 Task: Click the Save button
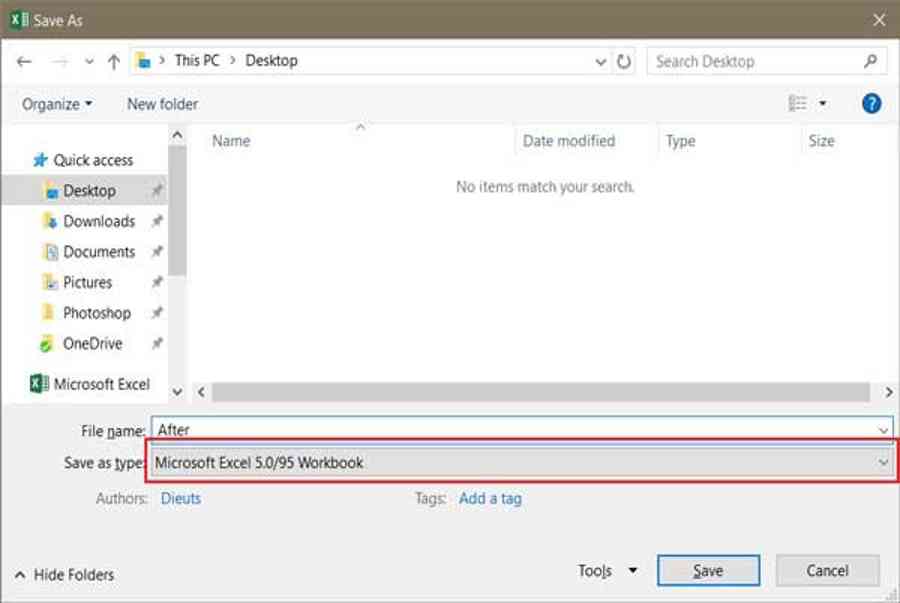(708, 570)
